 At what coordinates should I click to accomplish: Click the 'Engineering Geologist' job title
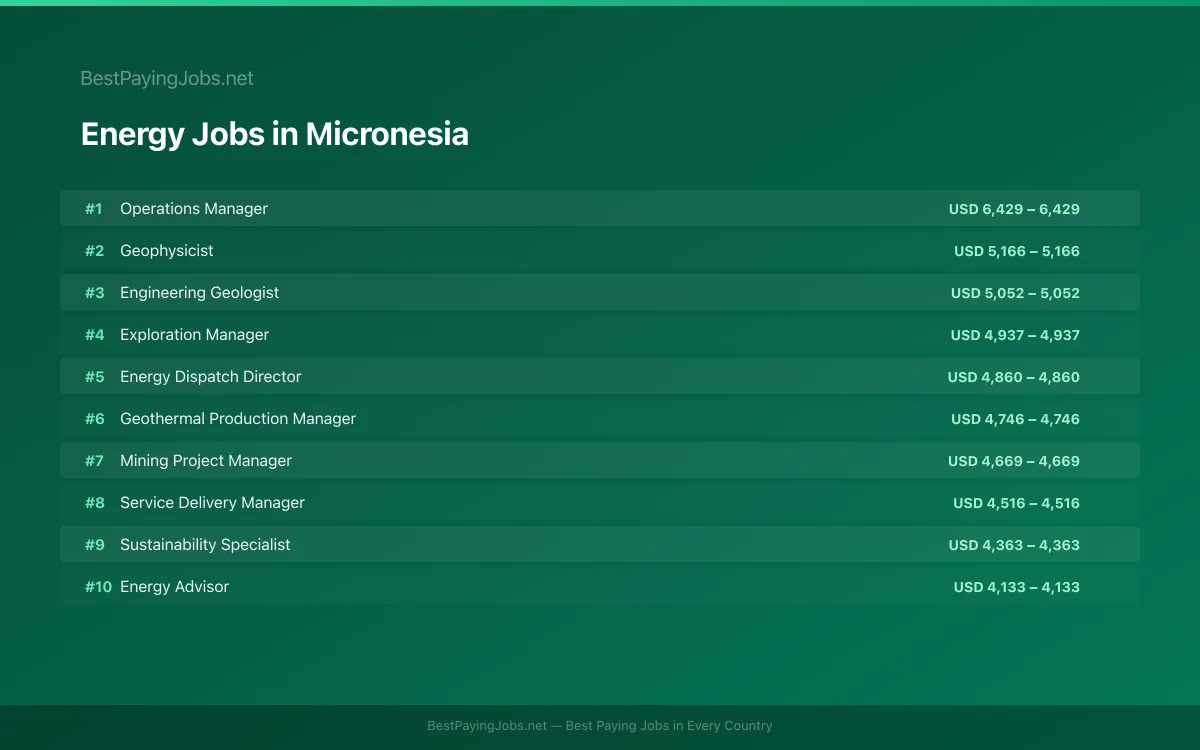tap(200, 293)
